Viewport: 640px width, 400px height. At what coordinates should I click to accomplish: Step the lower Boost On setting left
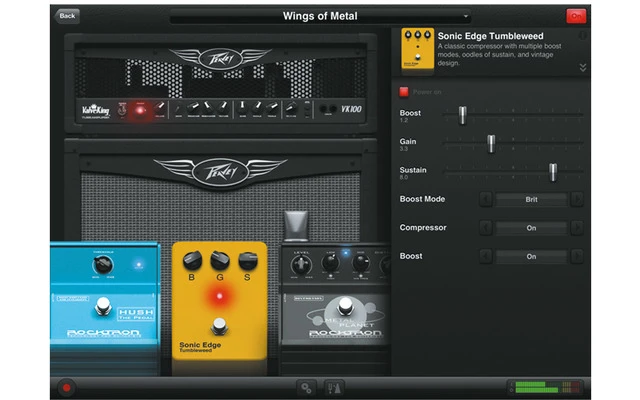pyautogui.click(x=486, y=256)
